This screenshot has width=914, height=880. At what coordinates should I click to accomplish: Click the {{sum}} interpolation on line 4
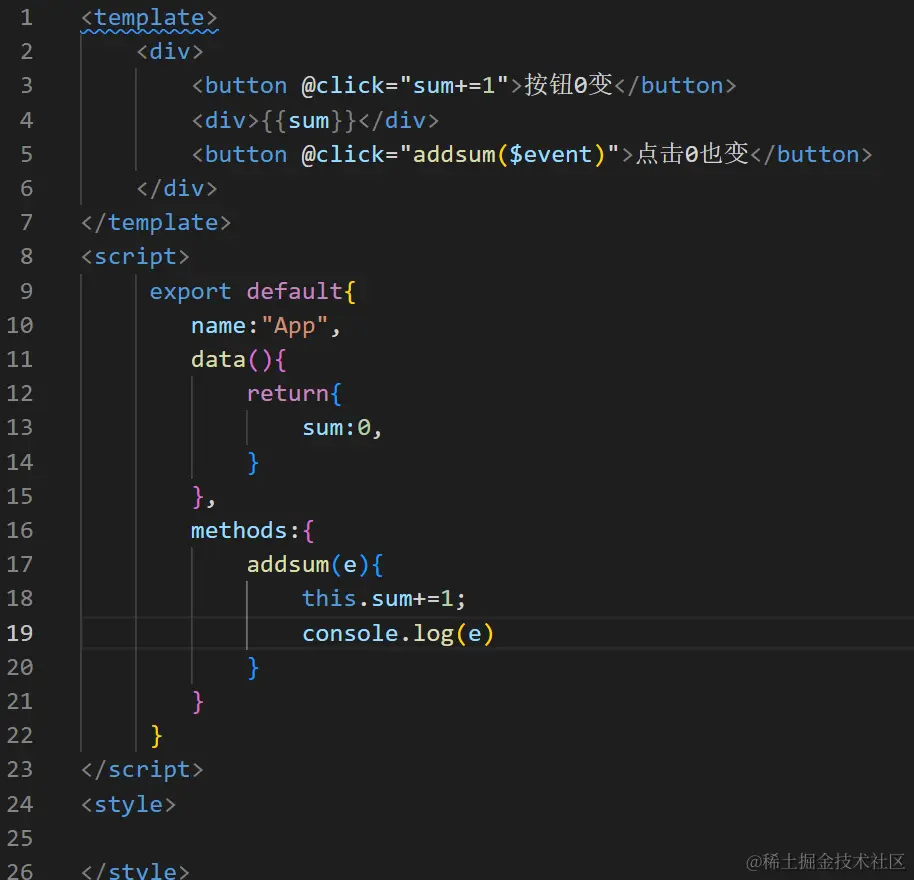[x=308, y=121]
